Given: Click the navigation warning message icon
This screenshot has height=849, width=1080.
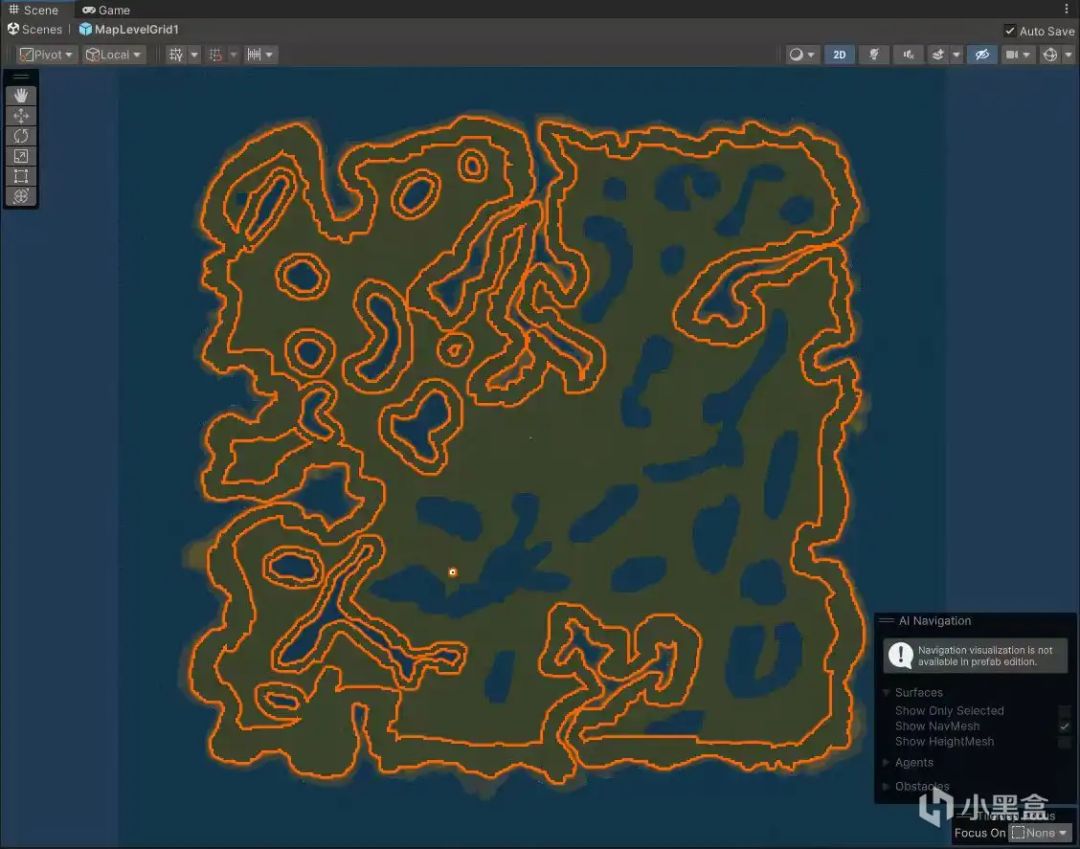Looking at the screenshot, I should (x=900, y=655).
